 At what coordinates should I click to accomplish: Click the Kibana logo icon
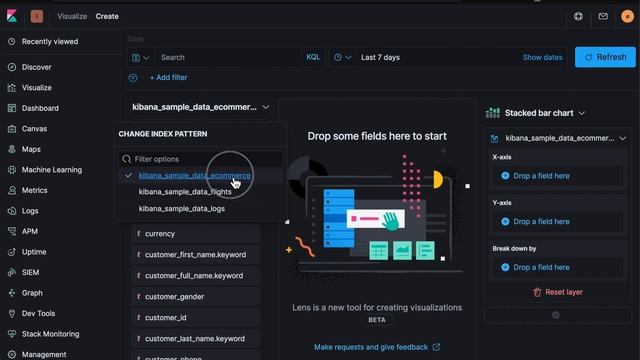pyautogui.click(x=12, y=16)
